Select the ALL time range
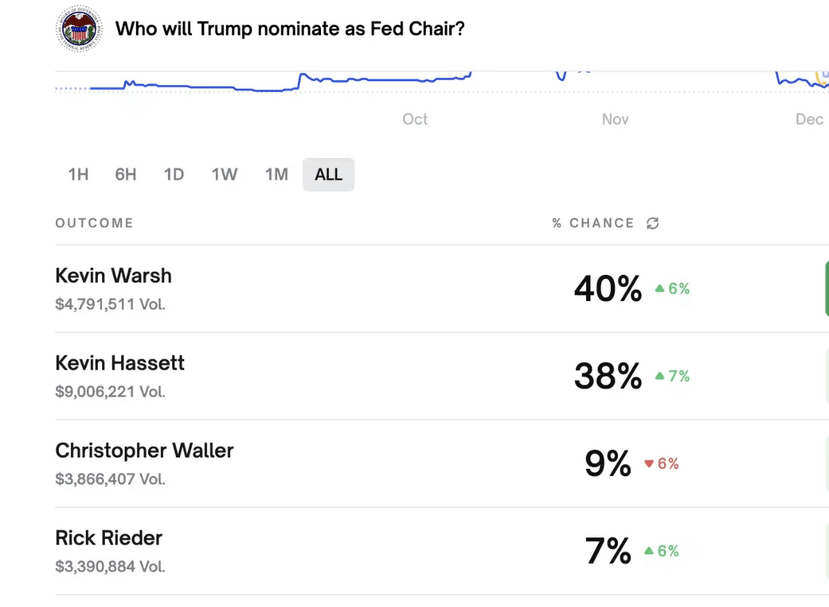The width and height of the screenshot is (829, 607). (x=328, y=175)
